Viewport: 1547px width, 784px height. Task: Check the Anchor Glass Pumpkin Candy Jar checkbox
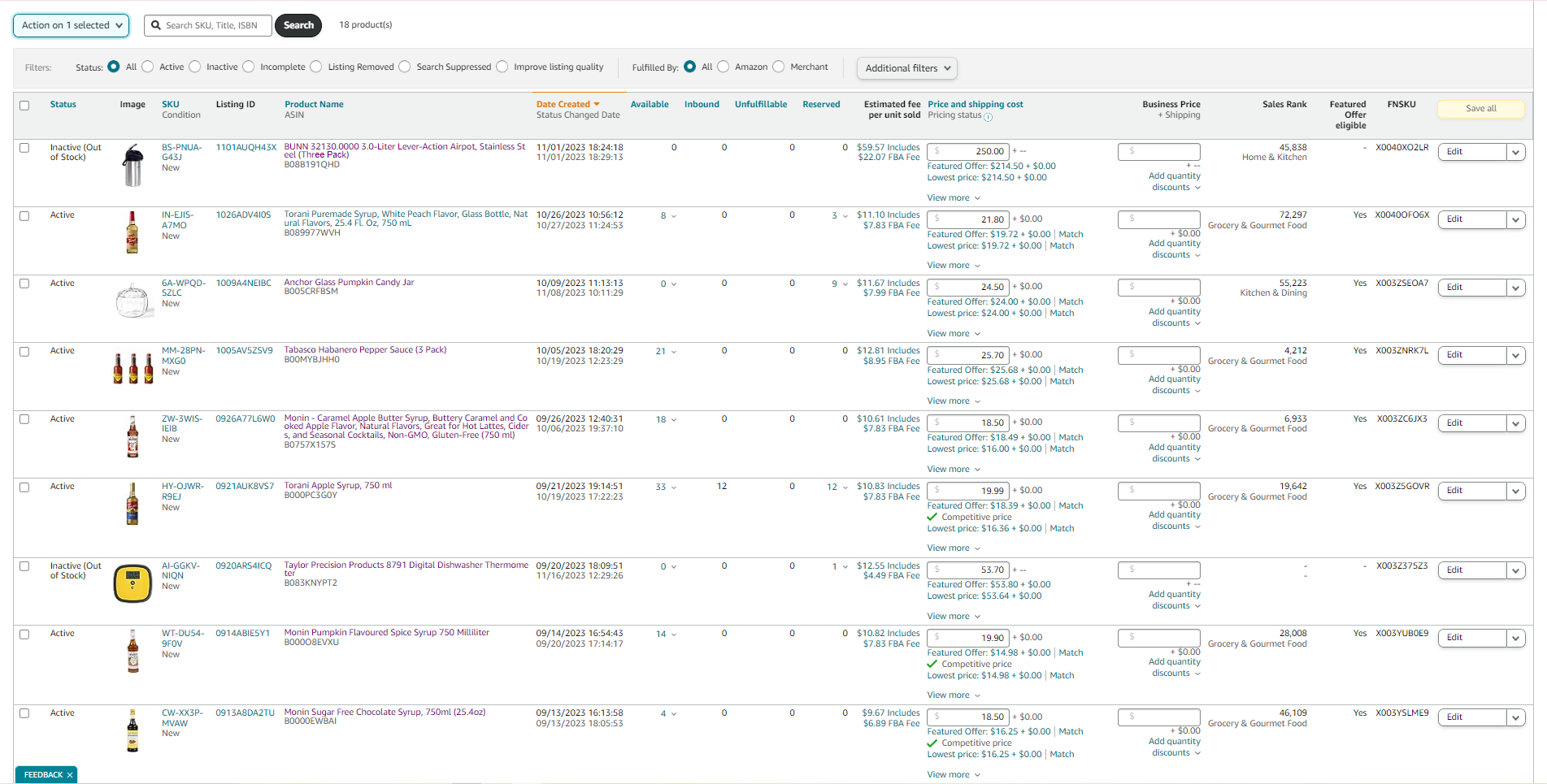24,284
